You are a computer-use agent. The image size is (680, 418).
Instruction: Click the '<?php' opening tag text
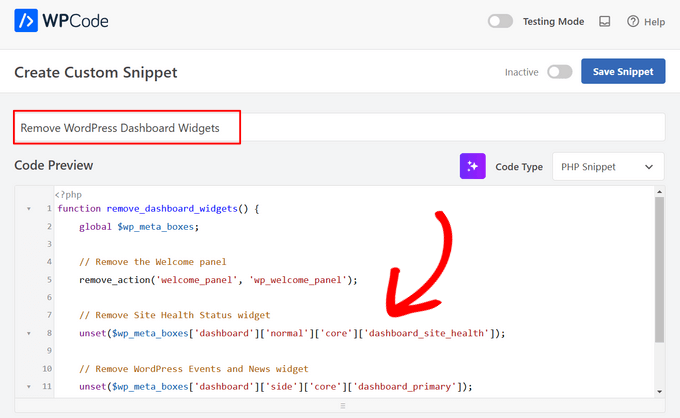tap(68, 195)
